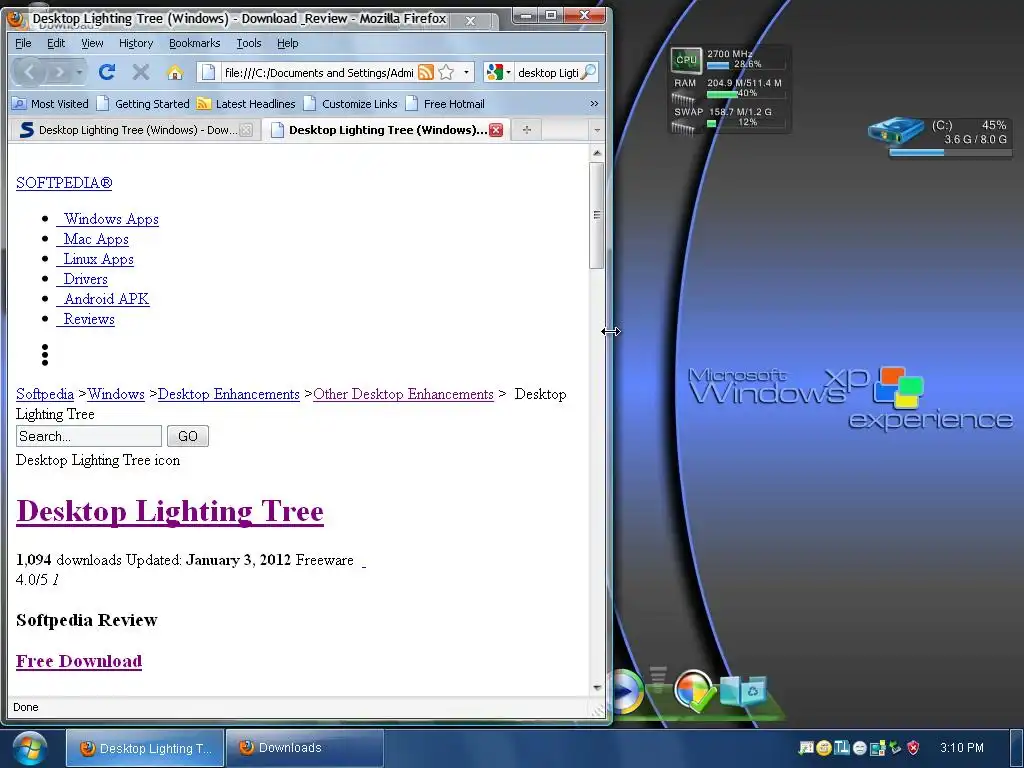Open the File menu

point(23,43)
